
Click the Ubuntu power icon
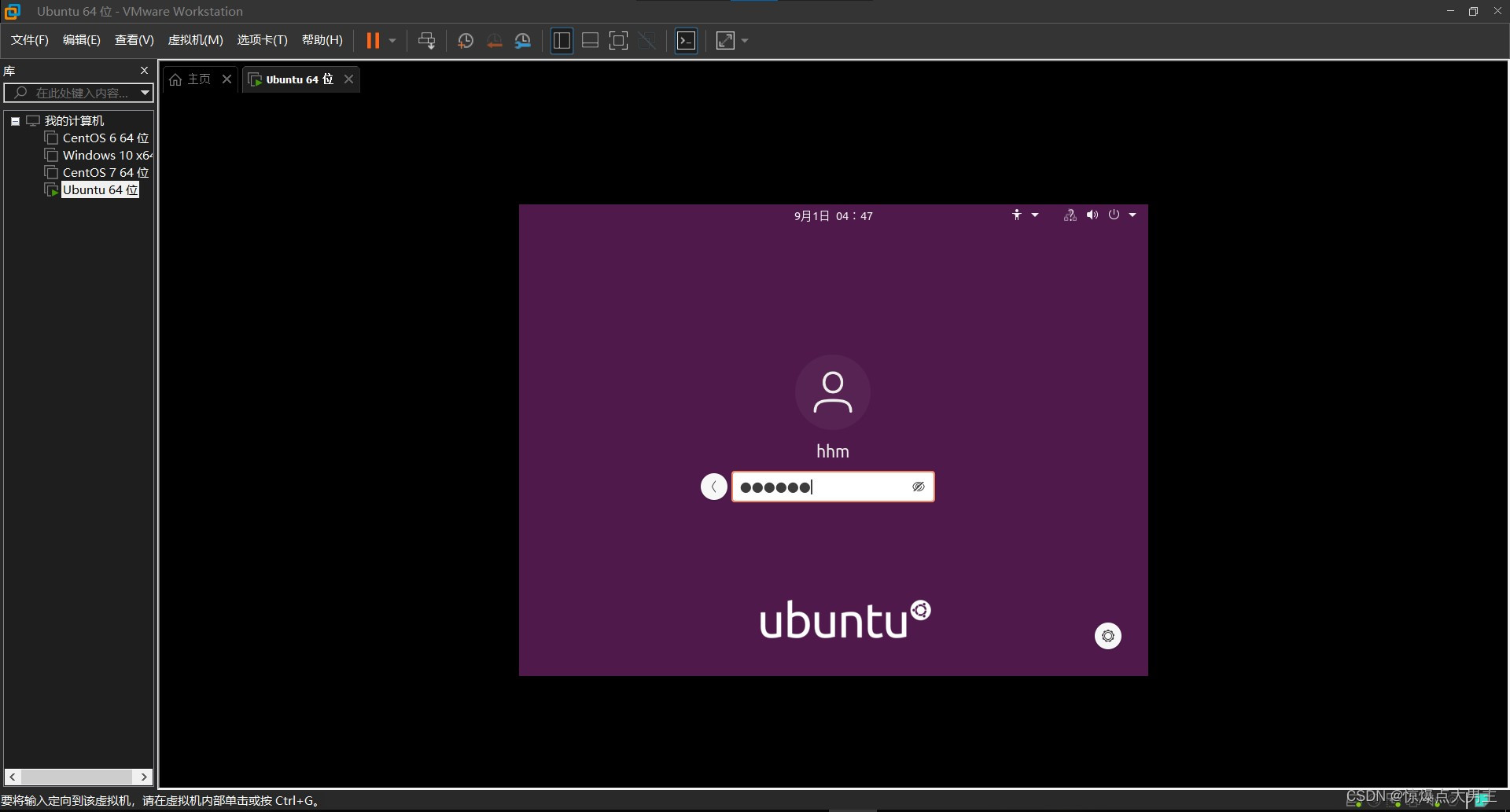coord(1114,215)
